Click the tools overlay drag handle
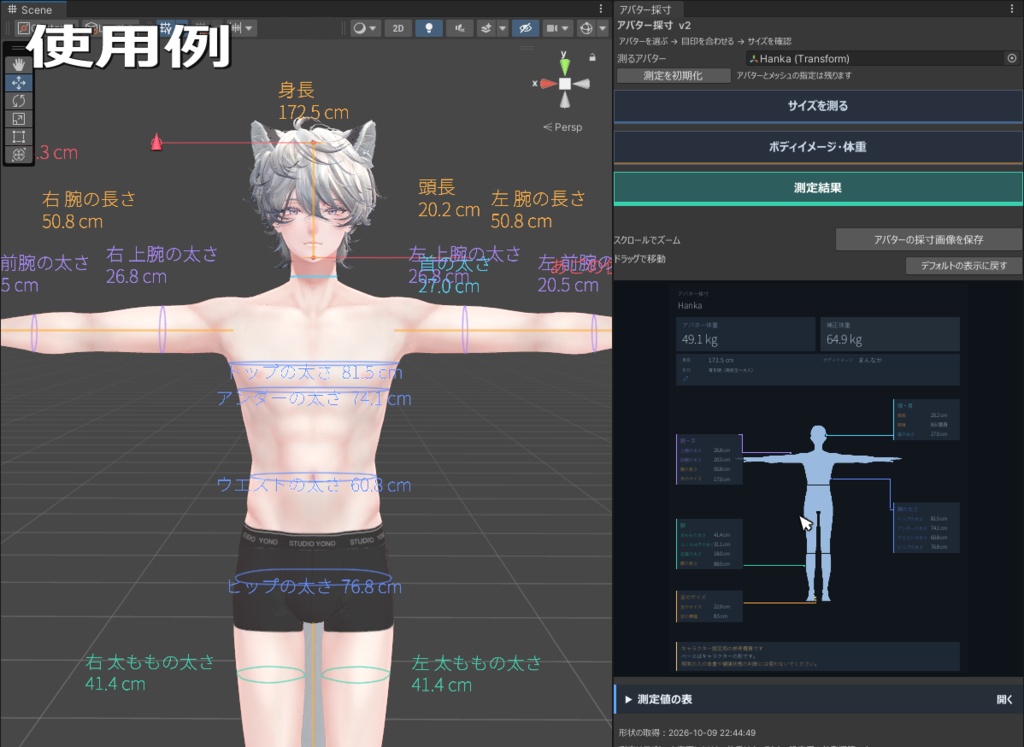This screenshot has width=1024, height=747. click(x=18, y=48)
